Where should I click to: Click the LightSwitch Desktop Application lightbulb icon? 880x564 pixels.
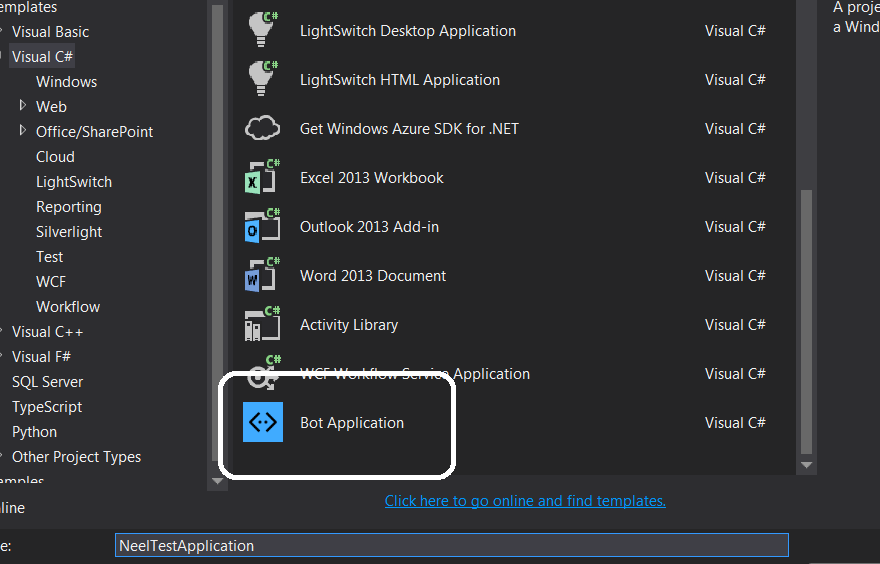(263, 30)
